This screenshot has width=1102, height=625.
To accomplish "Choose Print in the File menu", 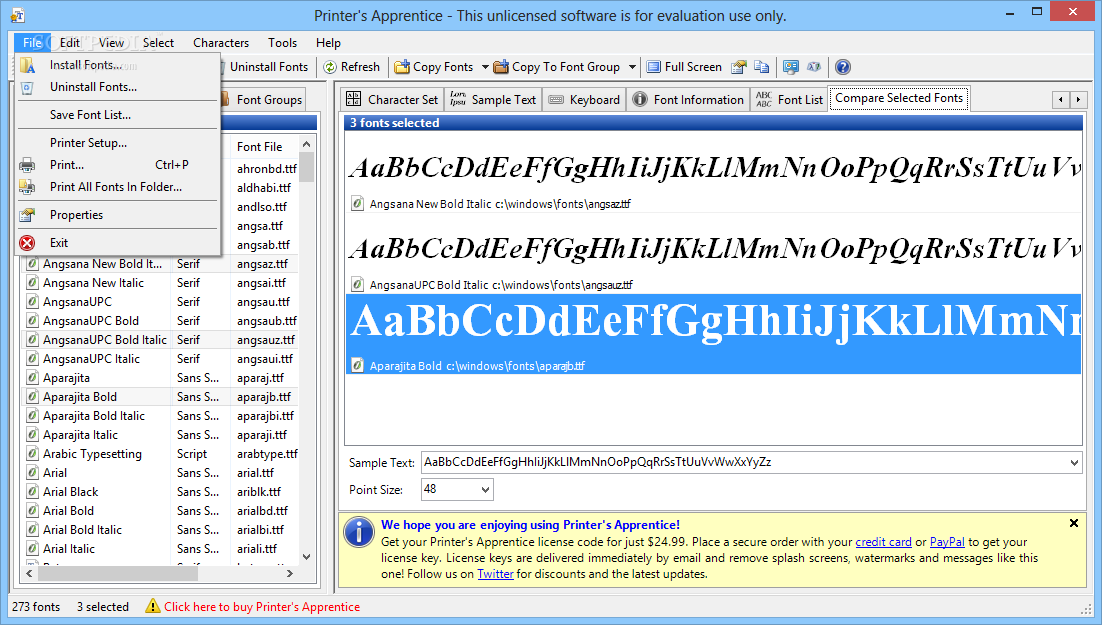I will [x=117, y=165].
